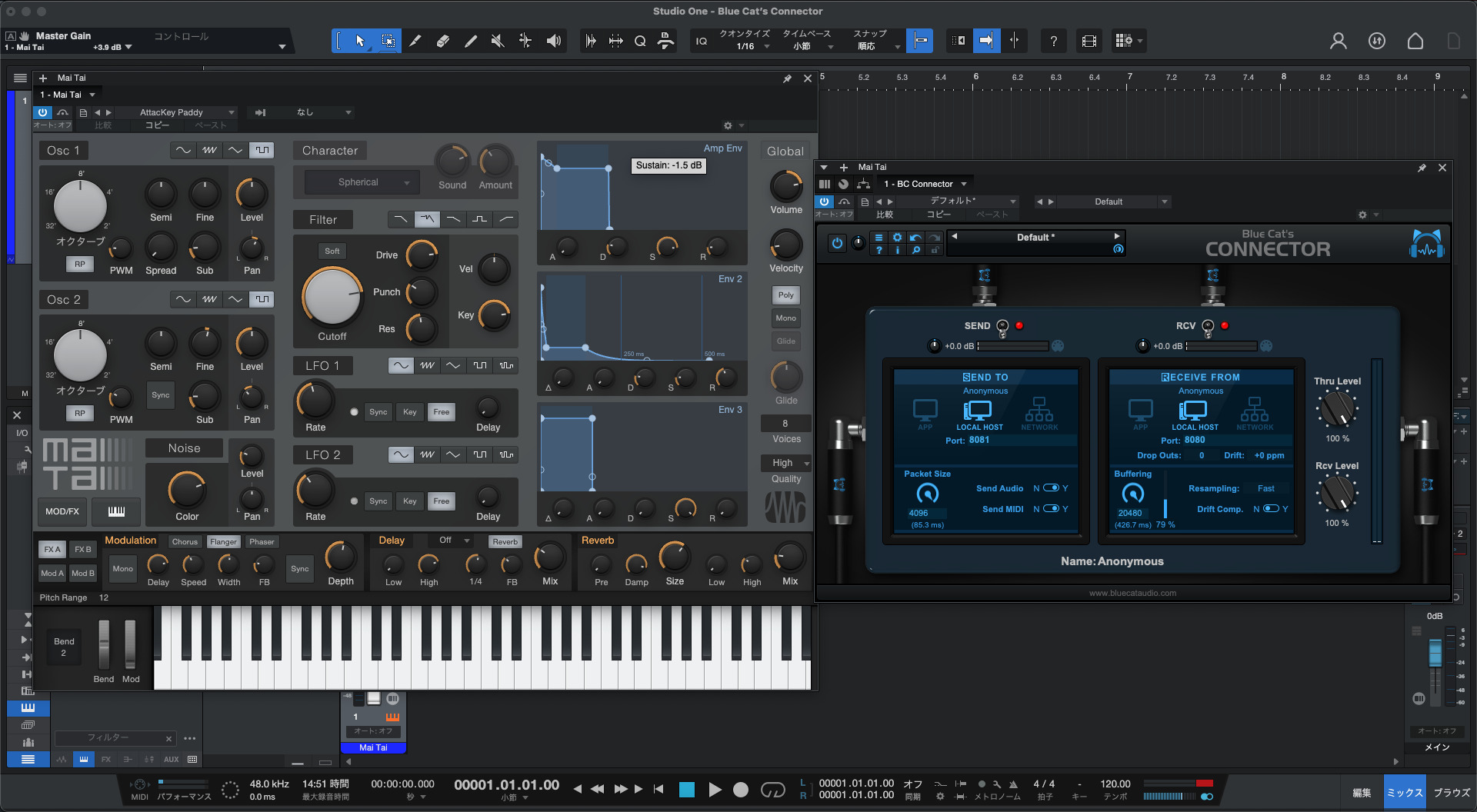Image resolution: width=1477 pixels, height=812 pixels.
Task: Click transport Play button
Action: pyautogui.click(x=715, y=790)
